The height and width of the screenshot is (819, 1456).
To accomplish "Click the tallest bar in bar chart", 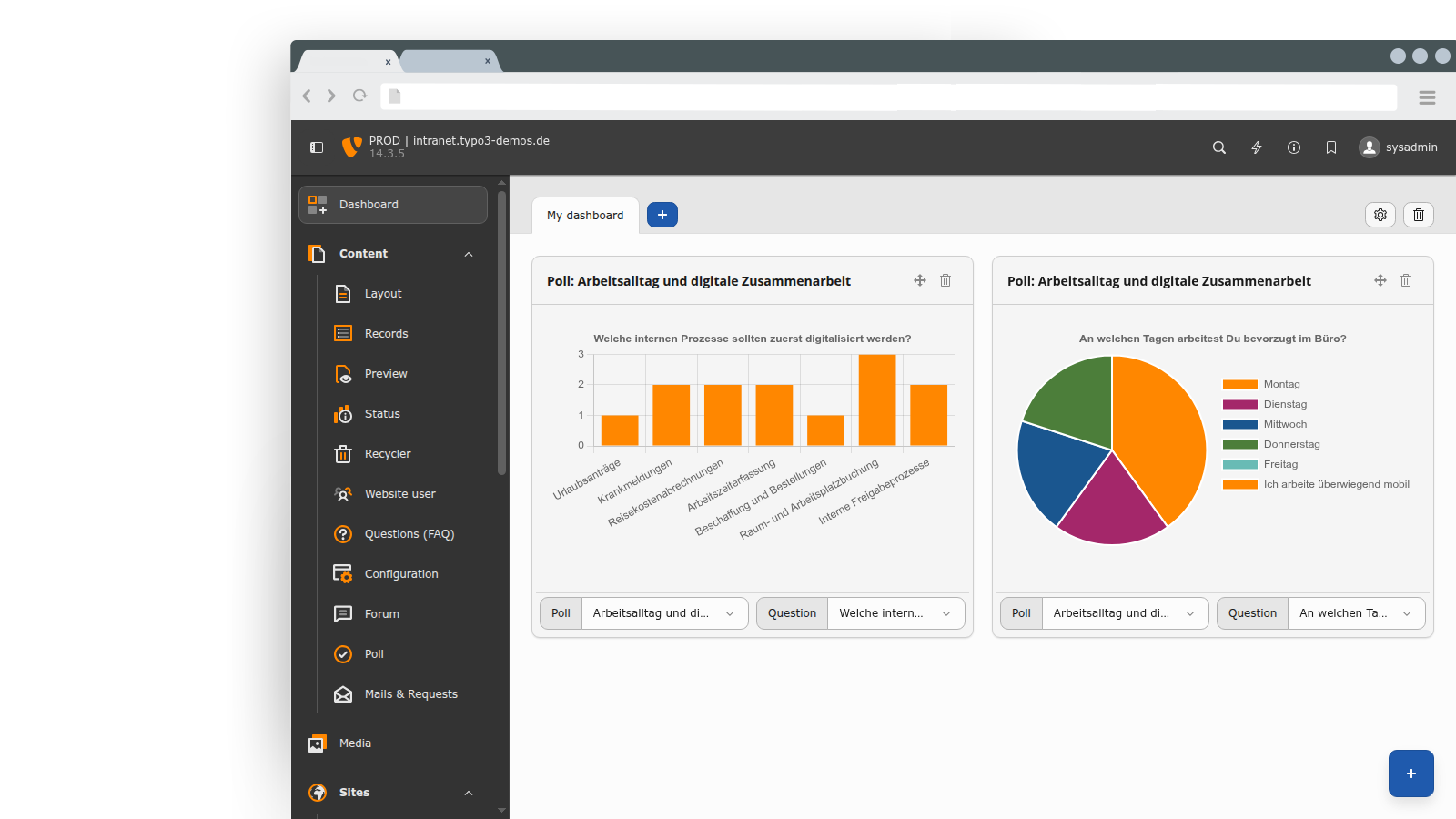I will [877, 399].
